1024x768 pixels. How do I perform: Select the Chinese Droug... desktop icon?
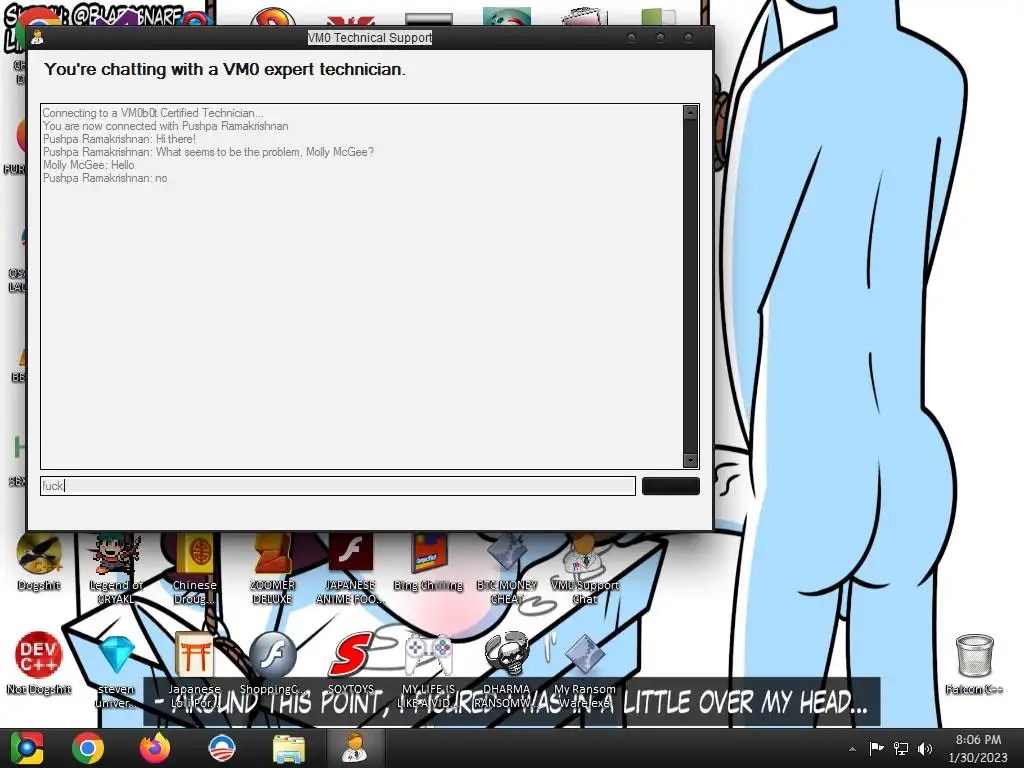coord(194,569)
